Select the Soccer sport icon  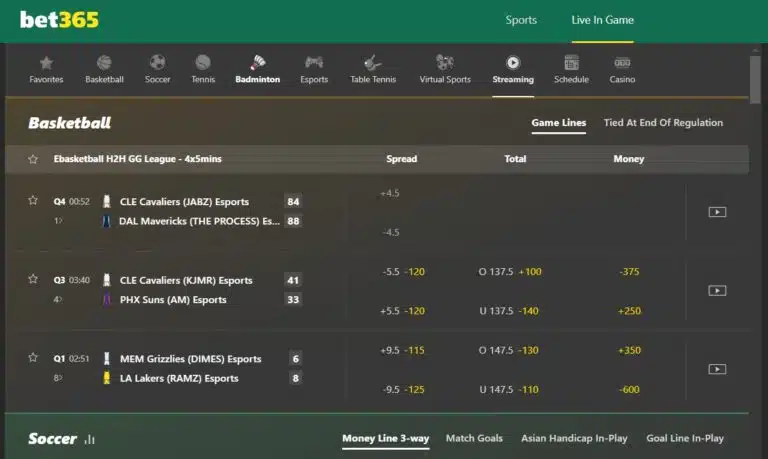tap(157, 63)
